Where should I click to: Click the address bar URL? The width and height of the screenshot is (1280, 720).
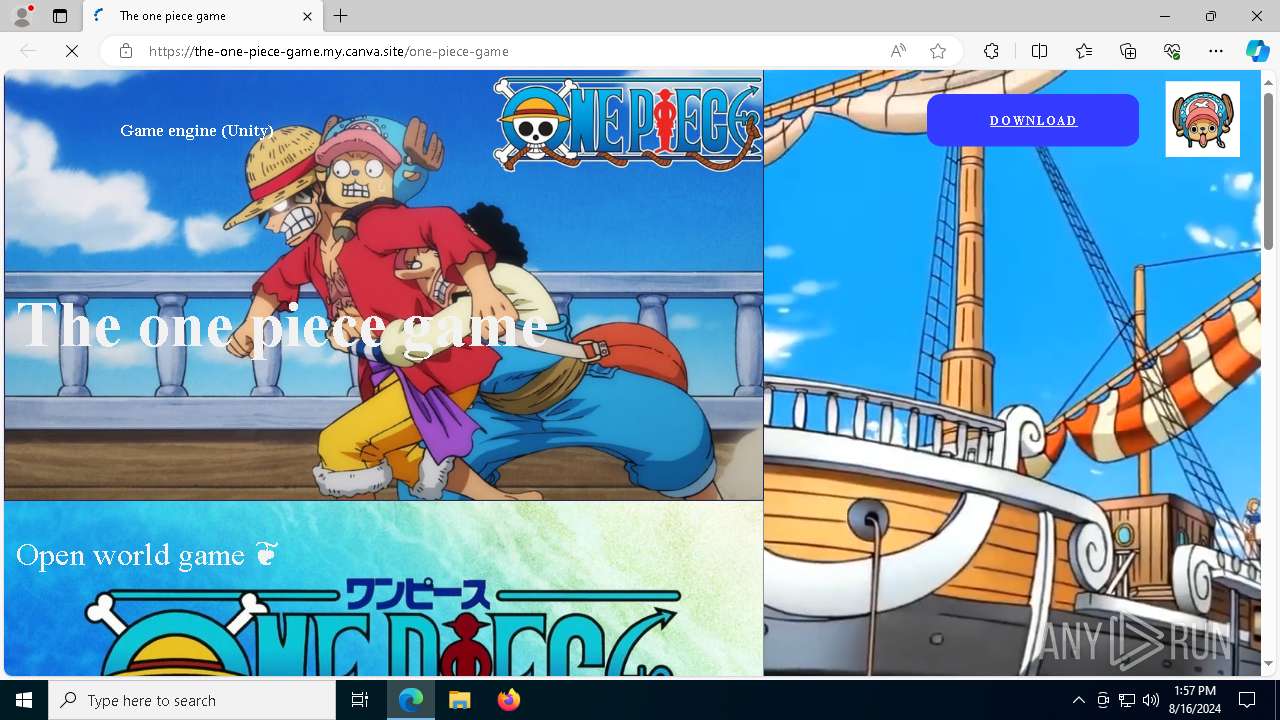329,51
